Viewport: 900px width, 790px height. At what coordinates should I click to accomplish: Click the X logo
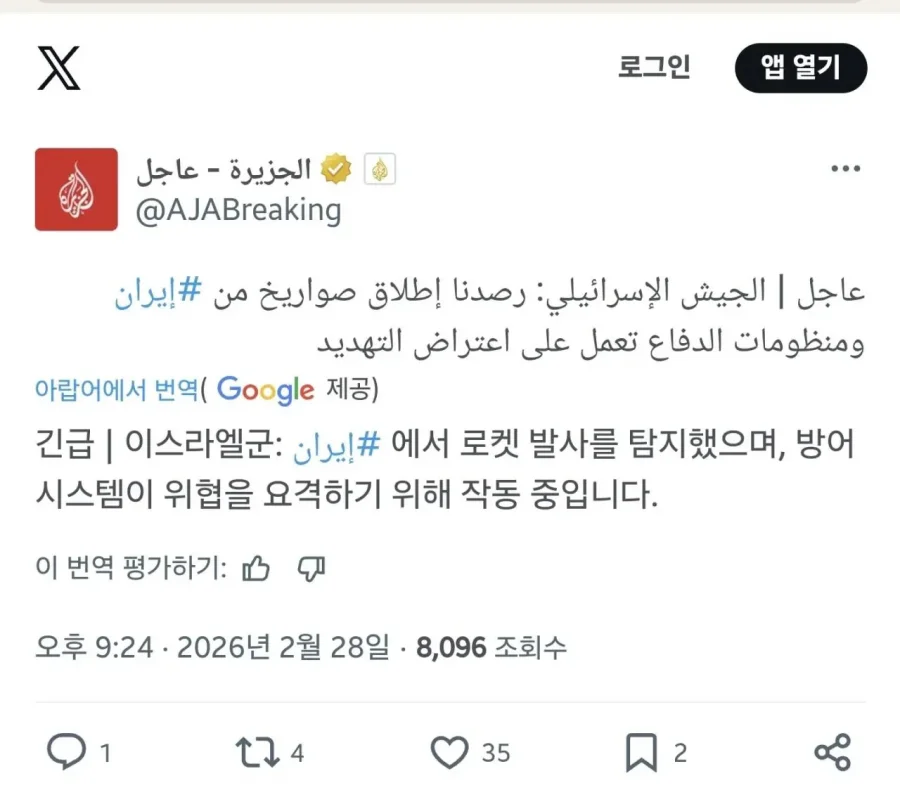59,68
